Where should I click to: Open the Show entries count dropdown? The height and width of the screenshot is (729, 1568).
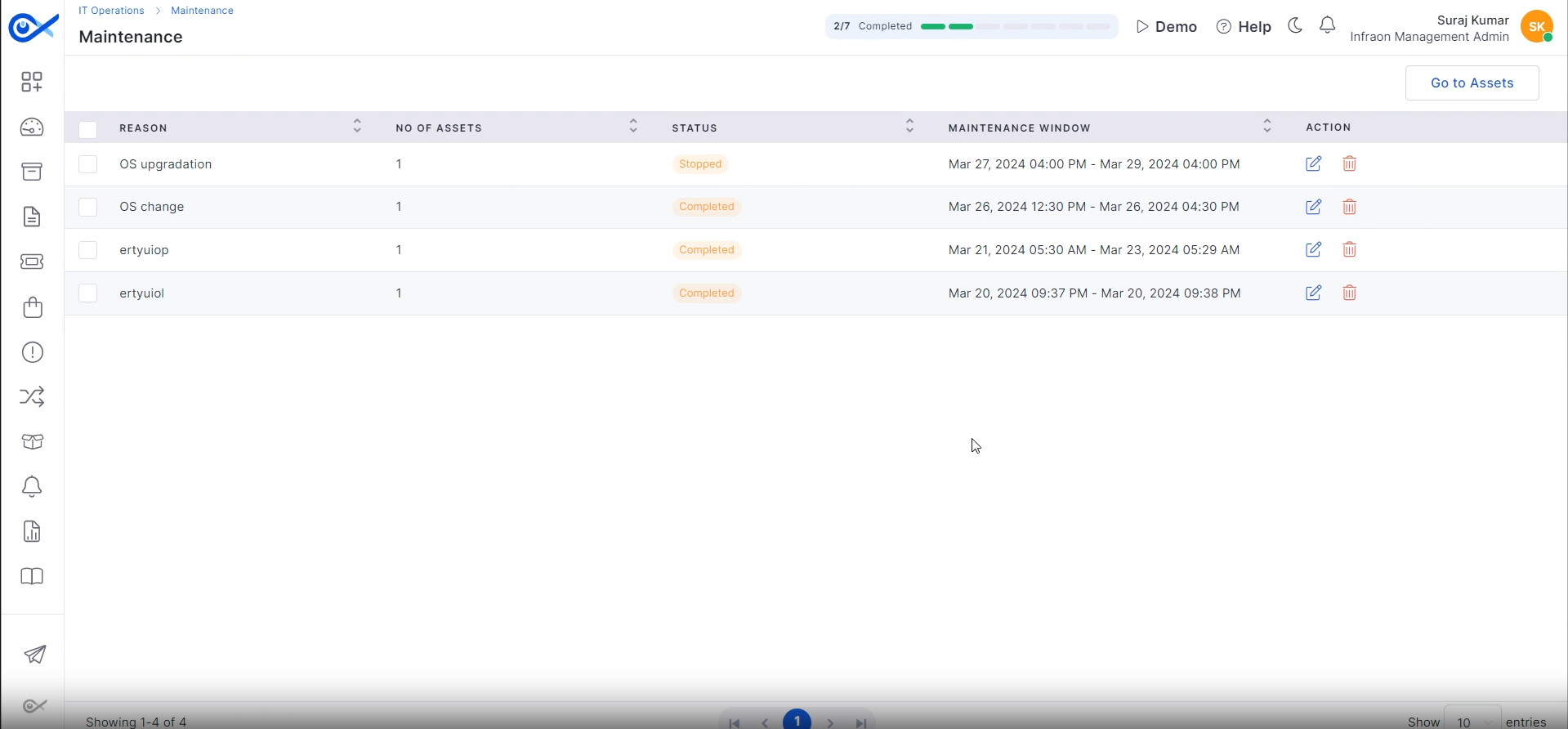tap(1472, 721)
